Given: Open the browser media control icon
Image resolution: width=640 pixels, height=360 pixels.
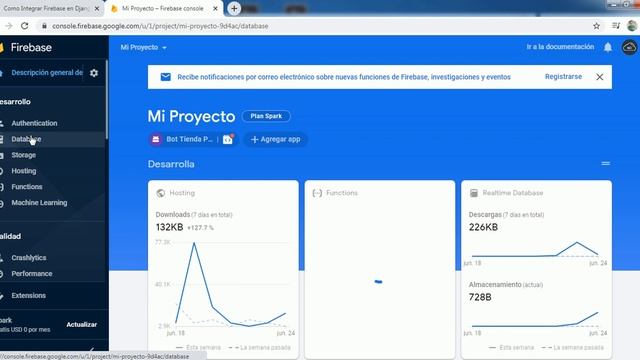Looking at the screenshot, I should pyautogui.click(x=616, y=26).
